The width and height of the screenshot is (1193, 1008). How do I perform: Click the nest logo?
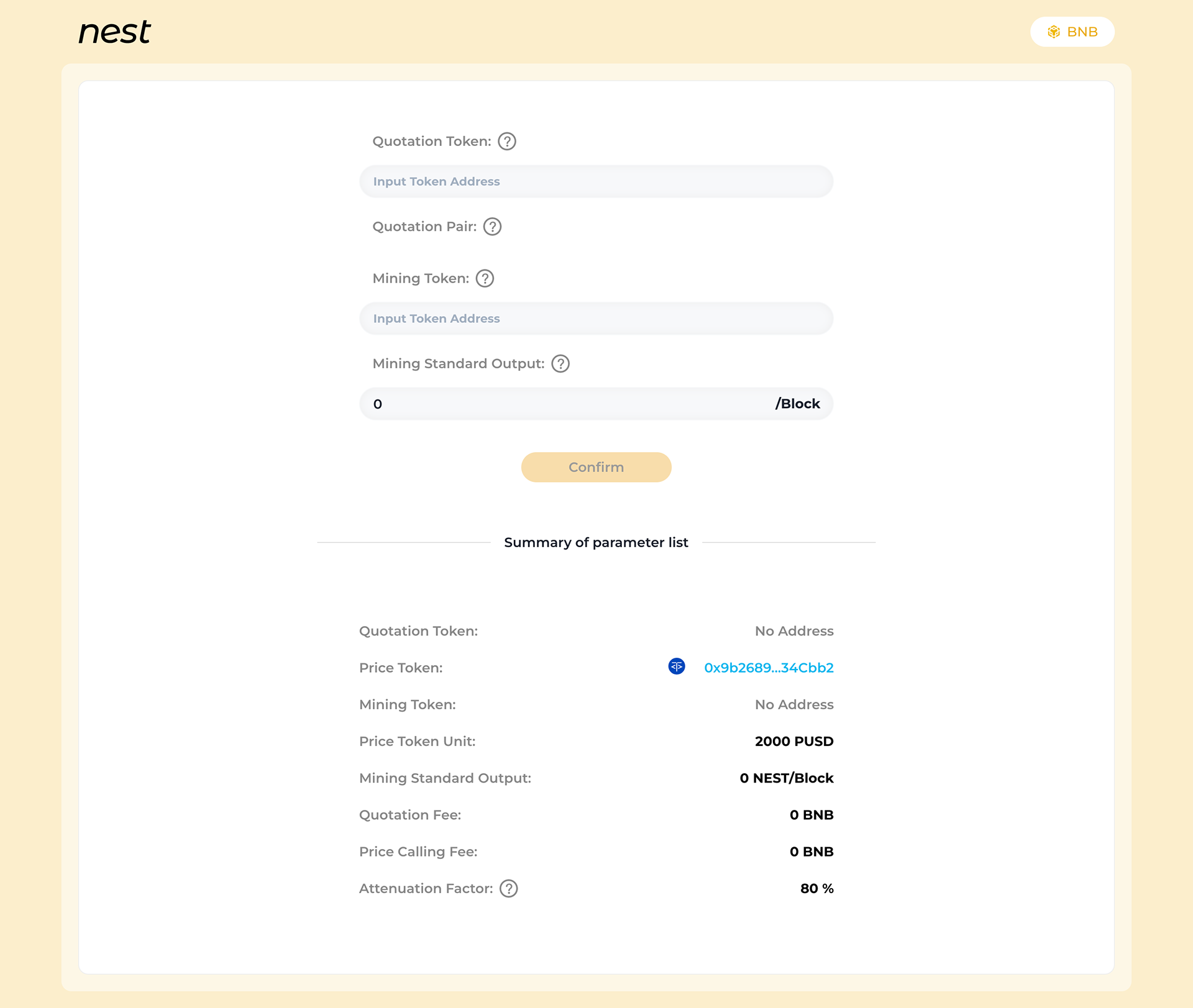pos(115,32)
